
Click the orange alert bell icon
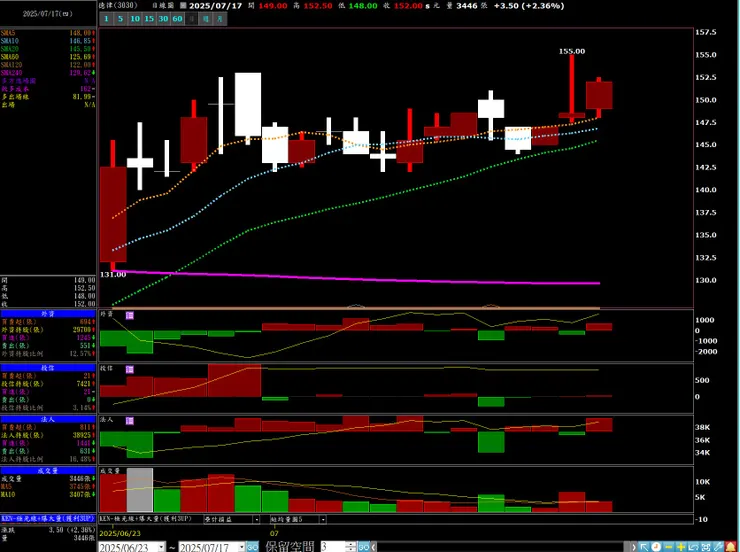point(731,547)
